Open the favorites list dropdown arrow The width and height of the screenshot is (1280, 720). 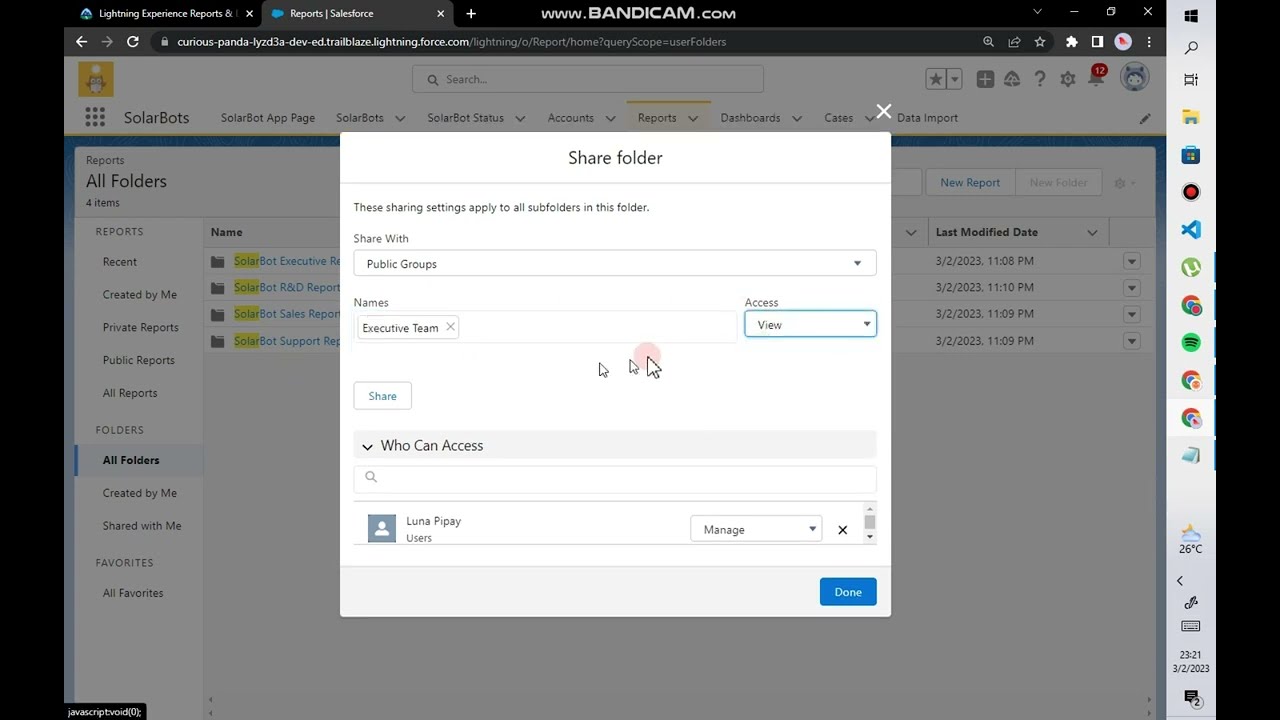[x=955, y=79]
